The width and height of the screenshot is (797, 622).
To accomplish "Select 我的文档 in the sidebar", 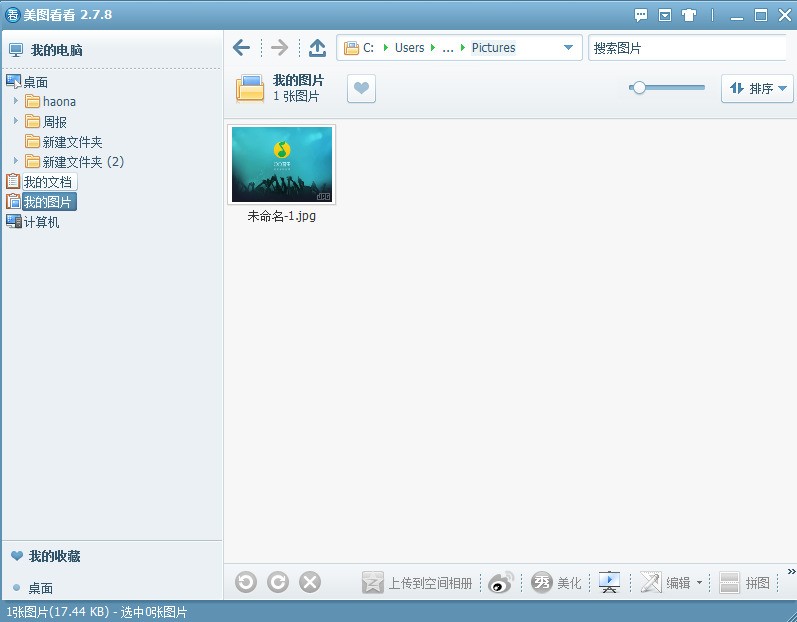I will [x=47, y=182].
